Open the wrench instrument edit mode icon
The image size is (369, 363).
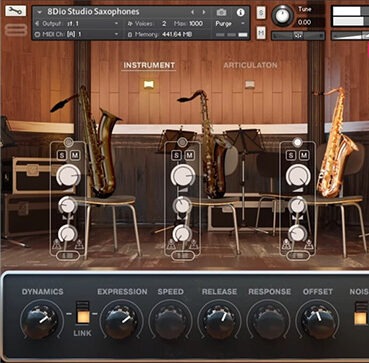point(15,11)
